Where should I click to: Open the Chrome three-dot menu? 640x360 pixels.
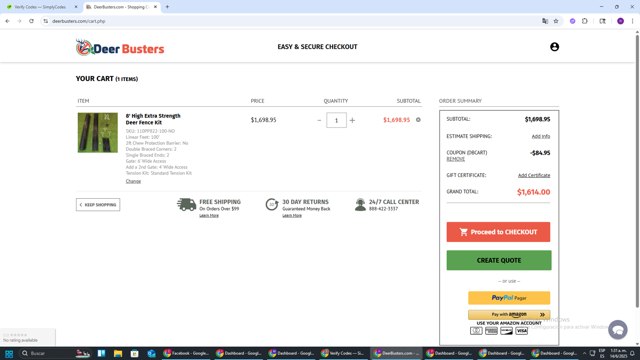coord(632,21)
